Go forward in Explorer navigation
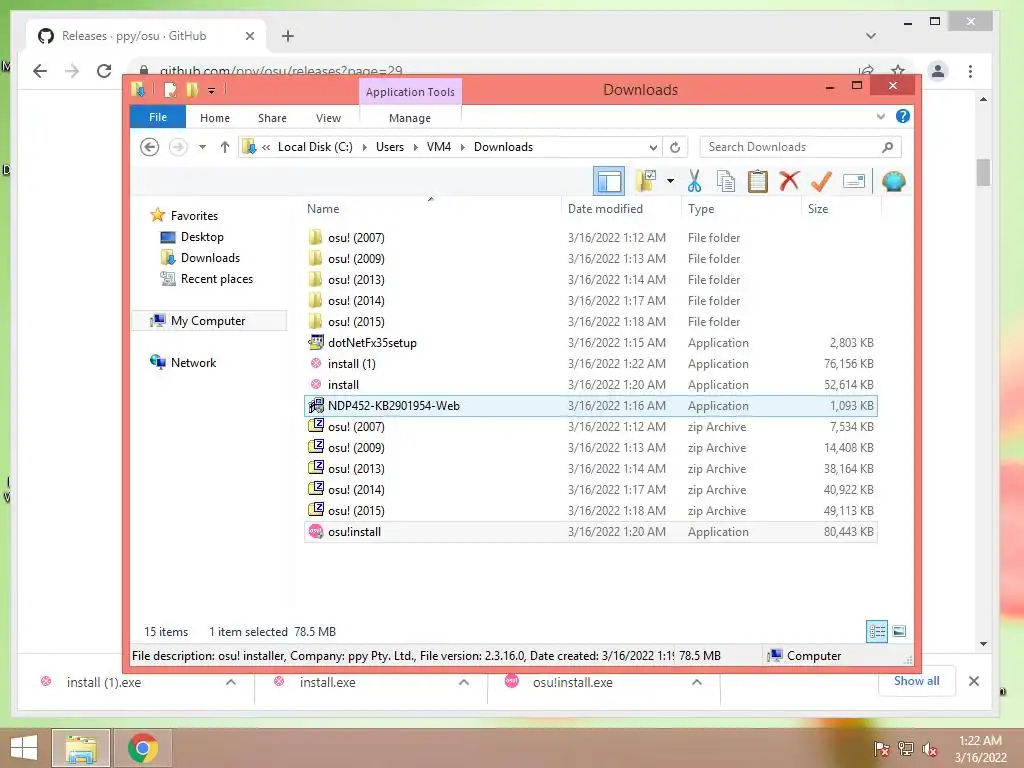This screenshot has height=768, width=1024. [x=178, y=147]
